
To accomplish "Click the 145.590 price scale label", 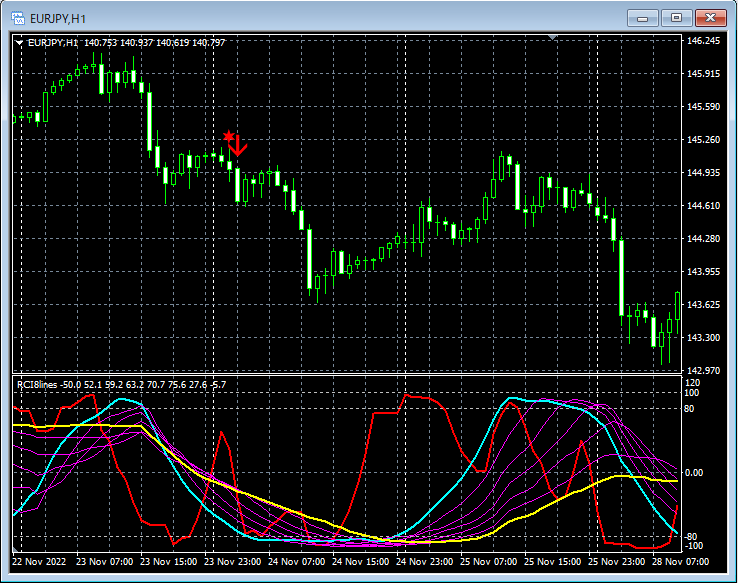I will click(703, 107).
